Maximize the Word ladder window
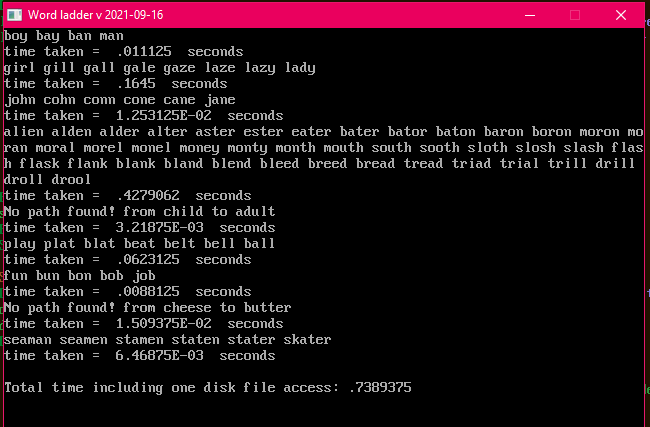This screenshot has height=427, width=650. pos(575,15)
